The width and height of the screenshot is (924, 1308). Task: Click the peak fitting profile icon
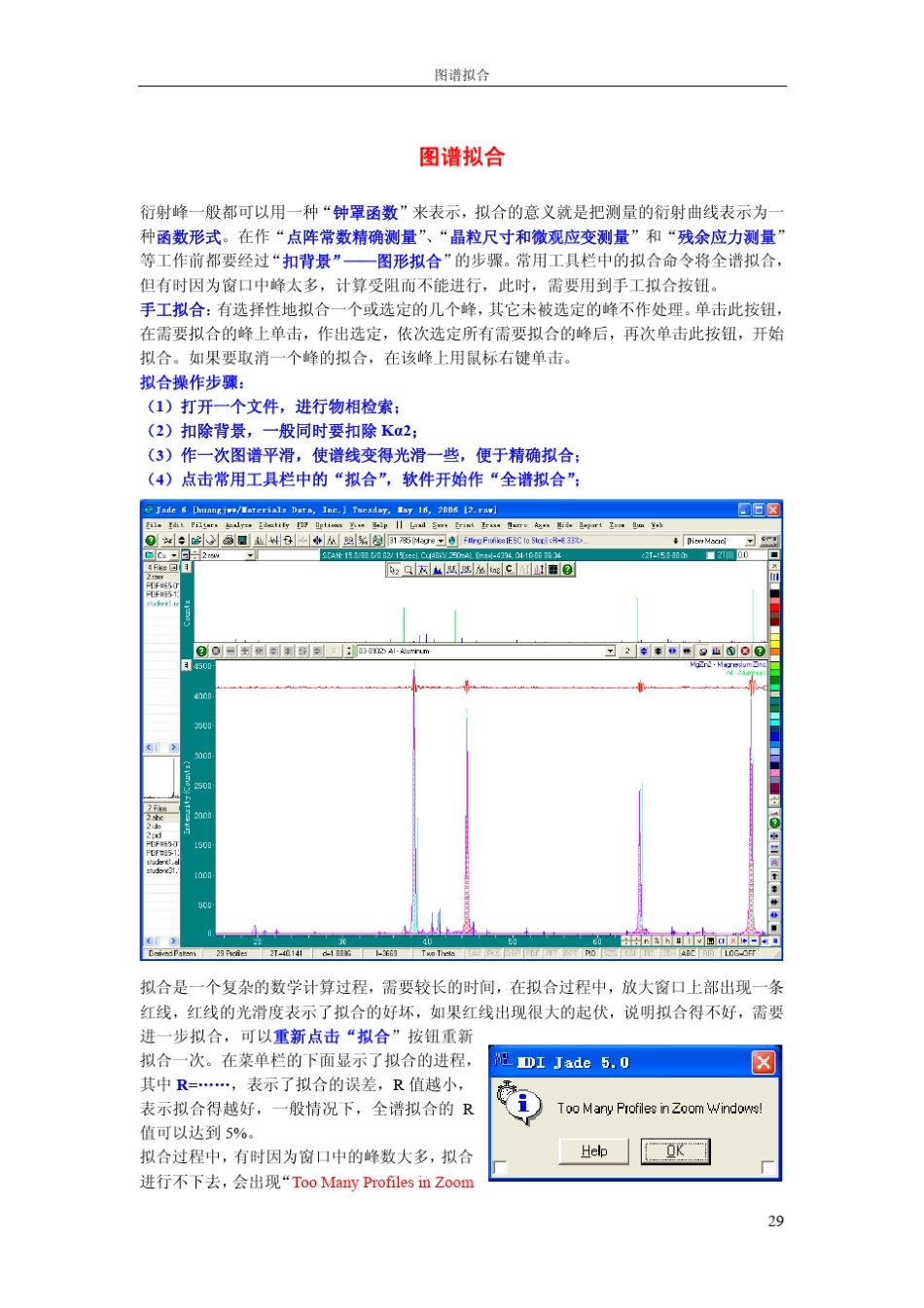[x=332, y=541]
